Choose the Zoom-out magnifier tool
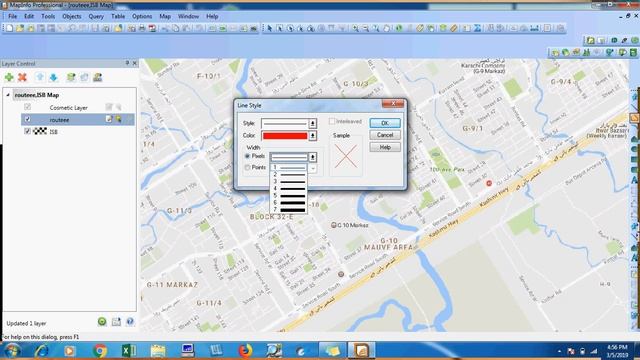The width and height of the screenshot is (640, 360). pos(366,28)
